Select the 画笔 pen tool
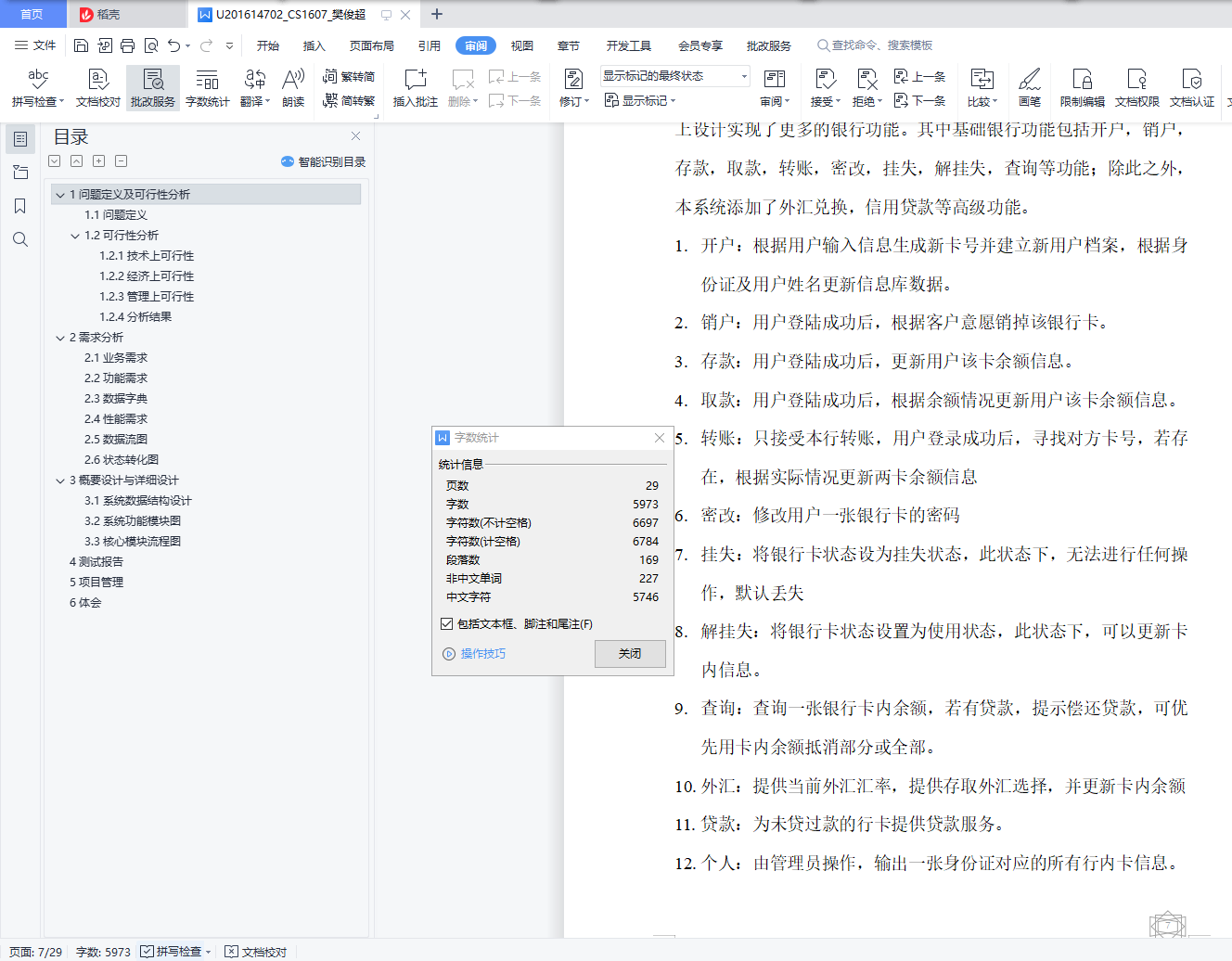Image resolution: width=1232 pixels, height=961 pixels. click(x=1030, y=88)
